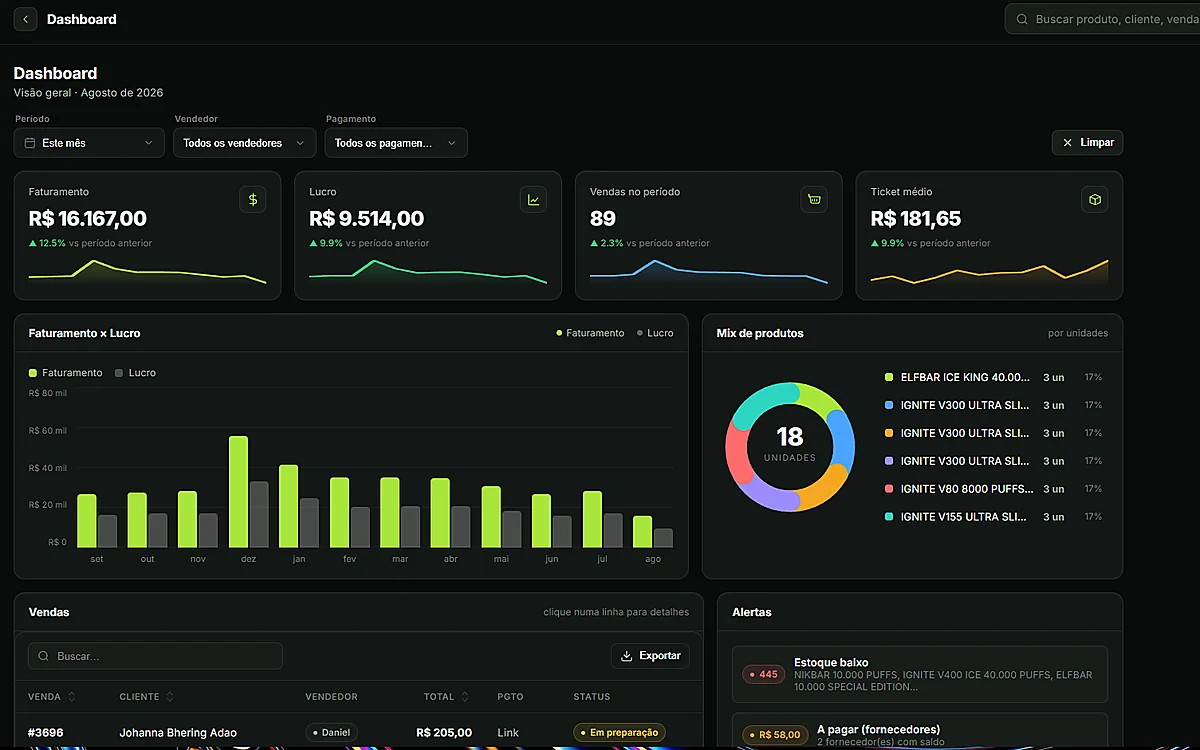Click the Em preparação status badge

point(619,733)
